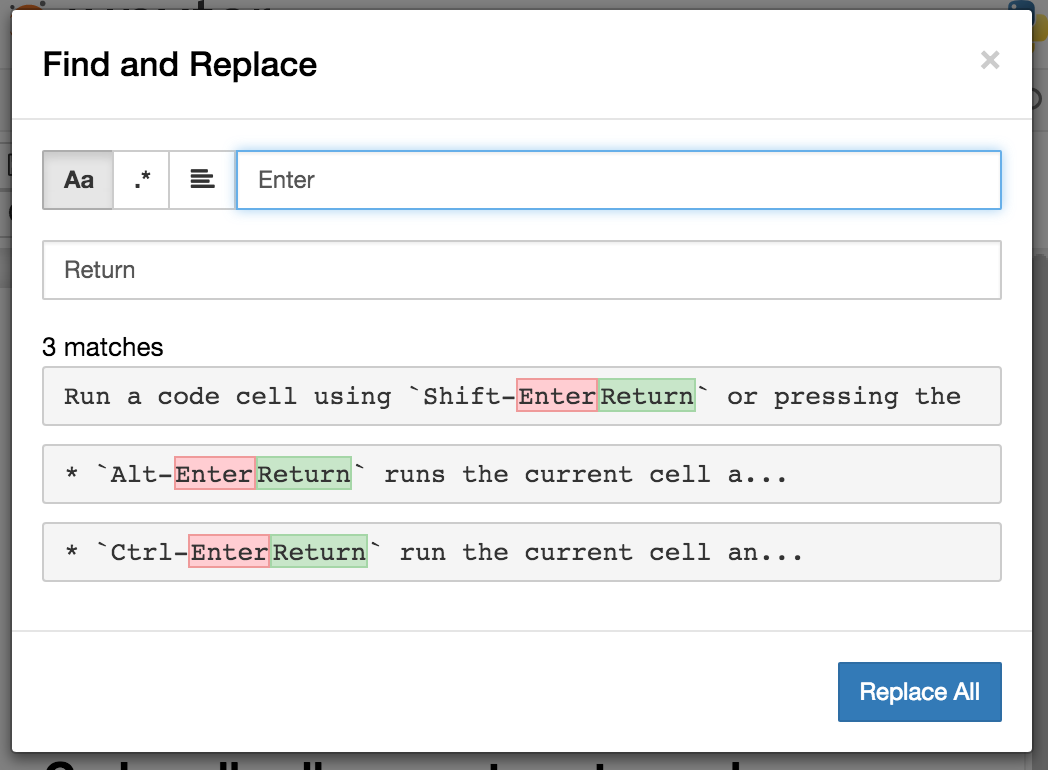1048x770 pixels.
Task: Click green 'Return' highlight in Alt match
Action: click(x=304, y=474)
